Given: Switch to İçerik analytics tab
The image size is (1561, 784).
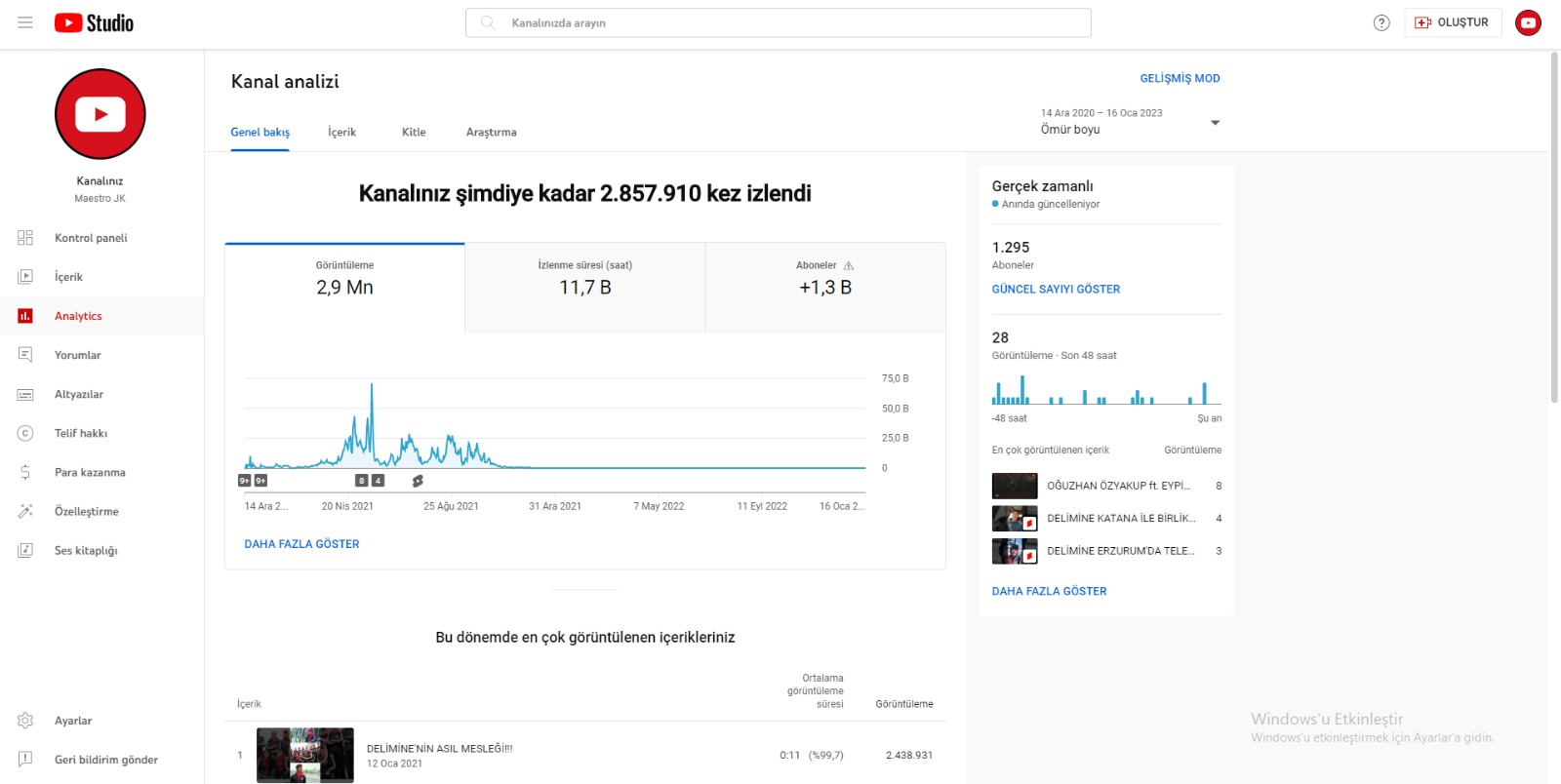Looking at the screenshot, I should tap(341, 132).
